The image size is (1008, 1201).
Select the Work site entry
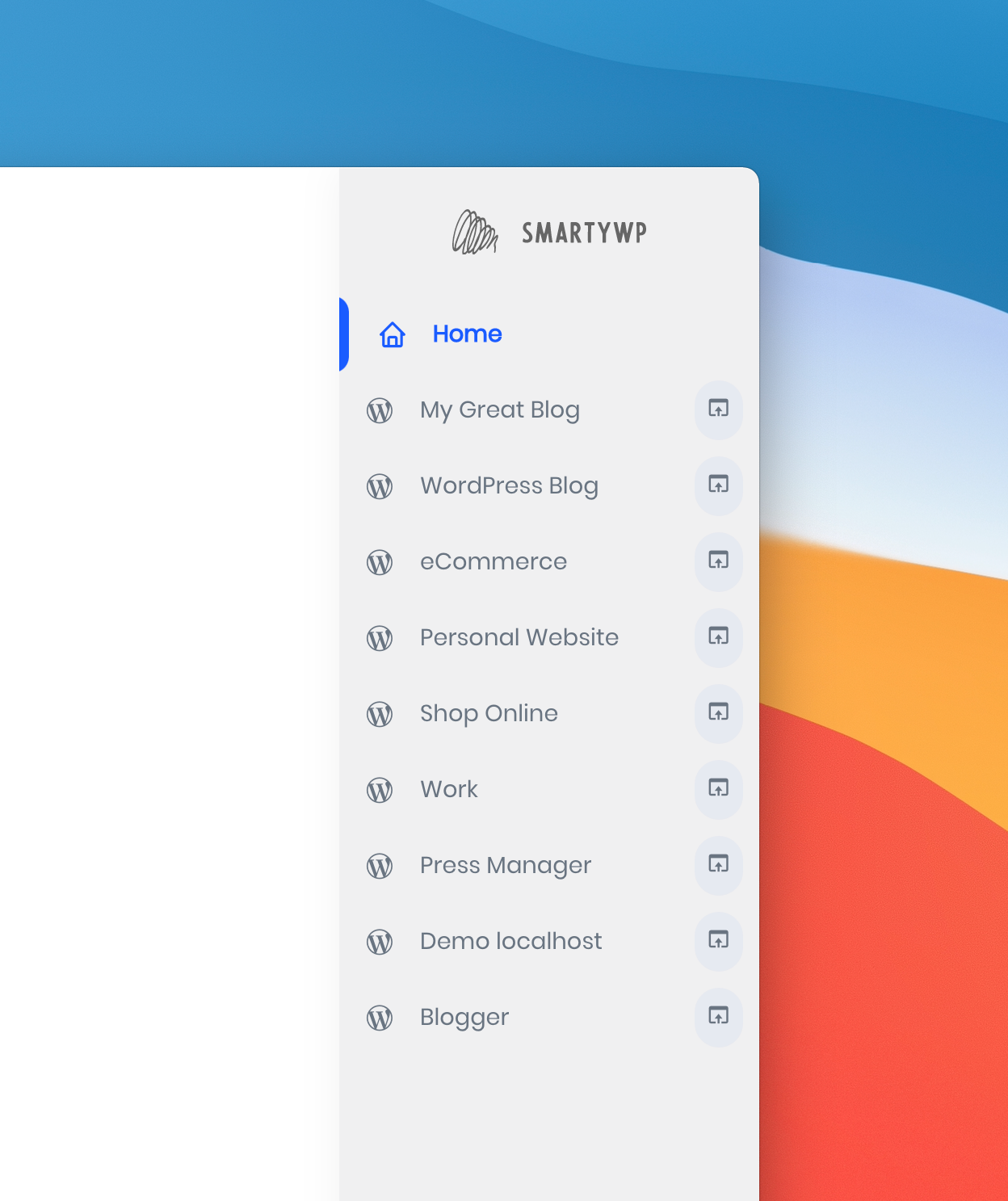[x=448, y=790]
